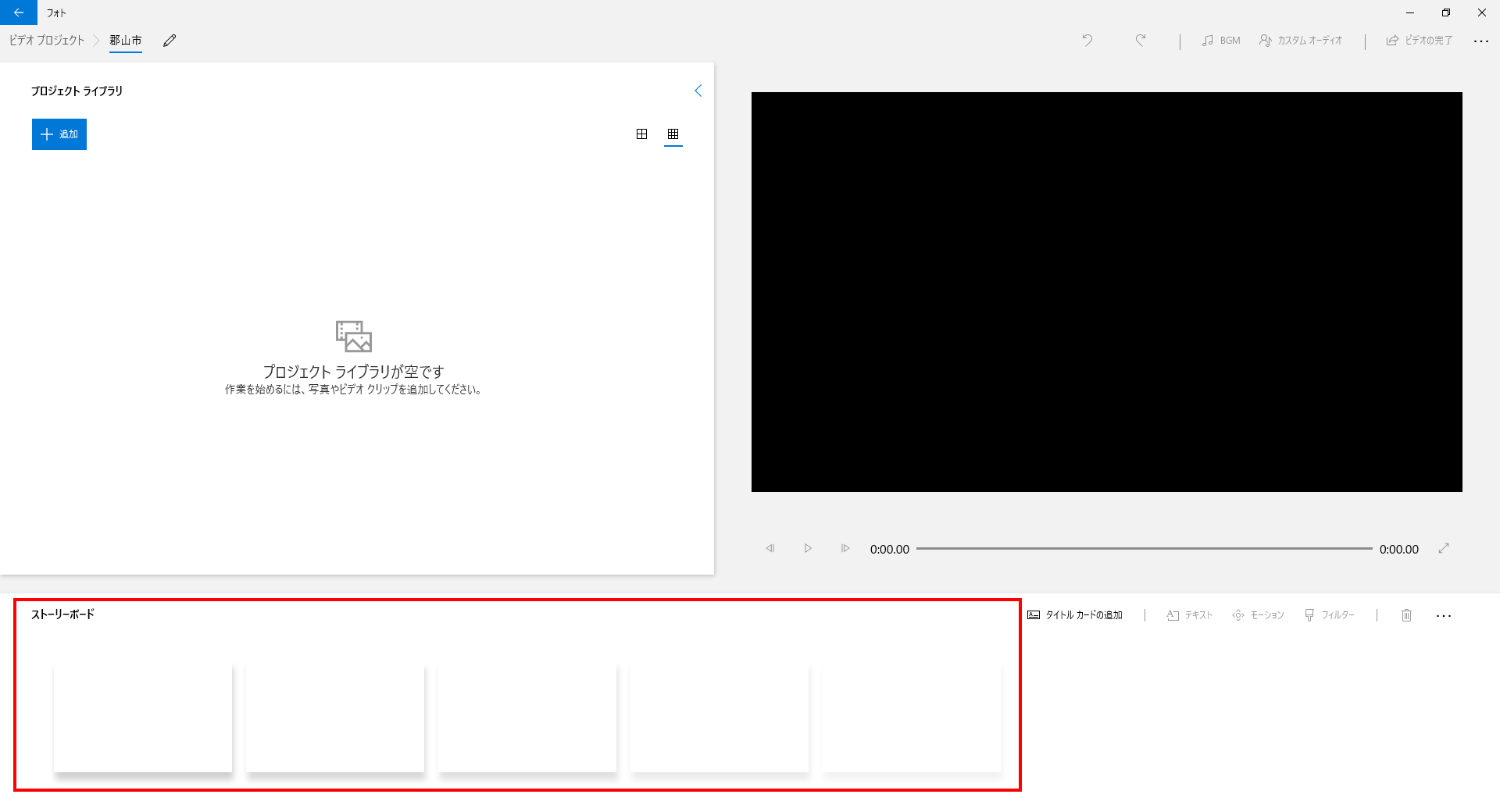Viewport: 1500px width, 812px height.
Task: Open the BGM background music option
Action: tap(1221, 41)
